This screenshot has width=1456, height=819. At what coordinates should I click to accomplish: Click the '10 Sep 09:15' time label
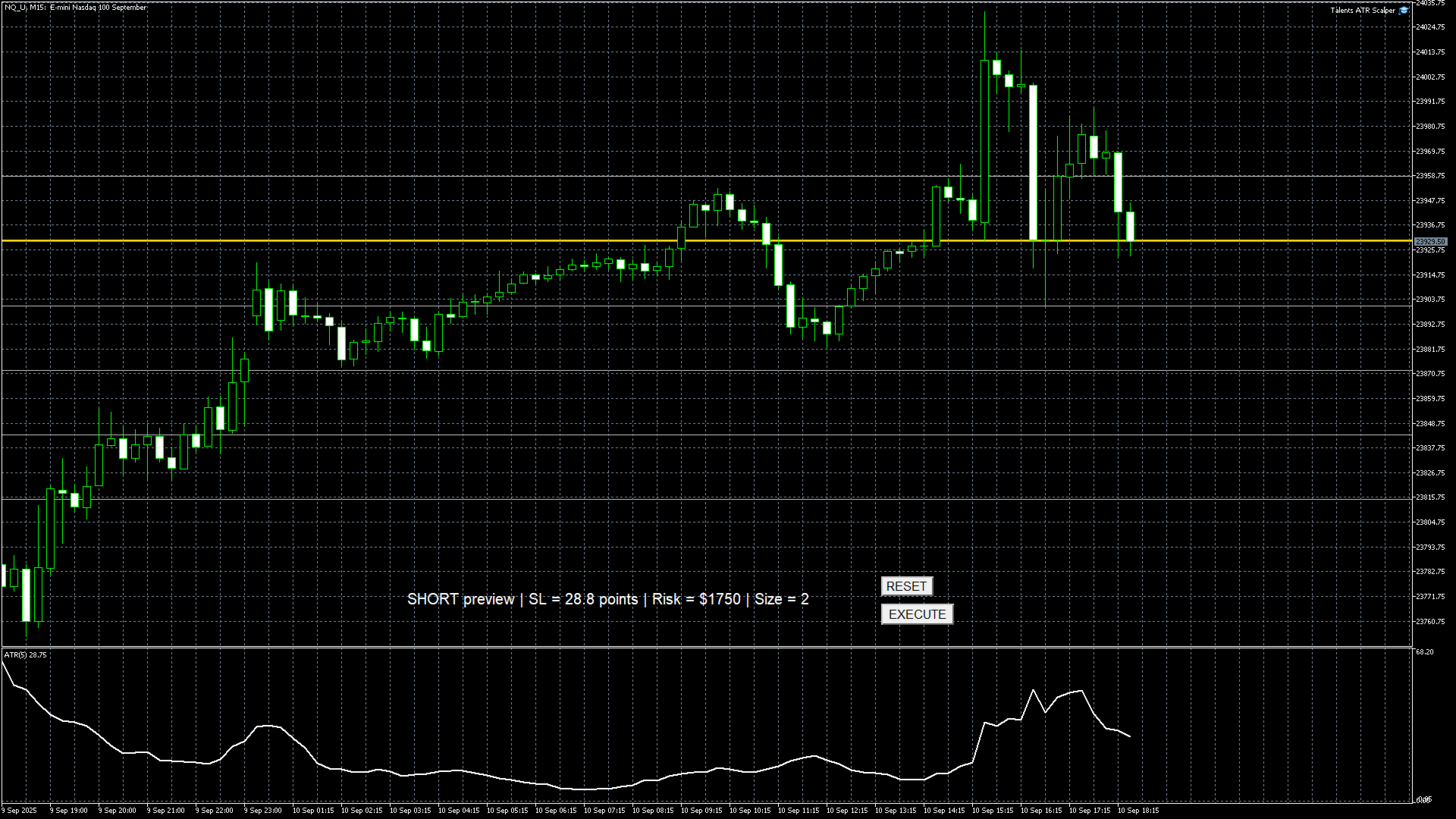(x=701, y=811)
